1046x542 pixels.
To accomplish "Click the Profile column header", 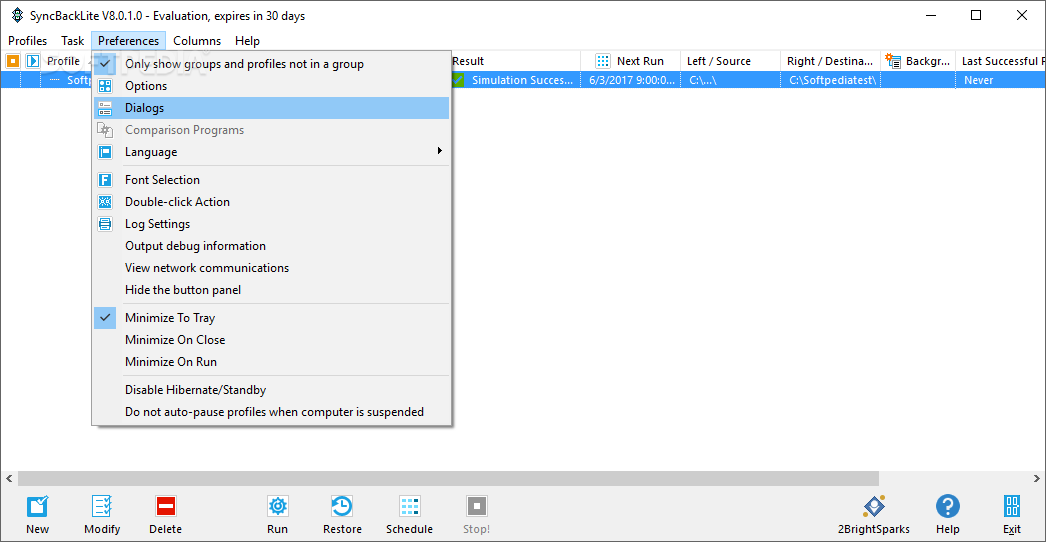I will coord(63,61).
